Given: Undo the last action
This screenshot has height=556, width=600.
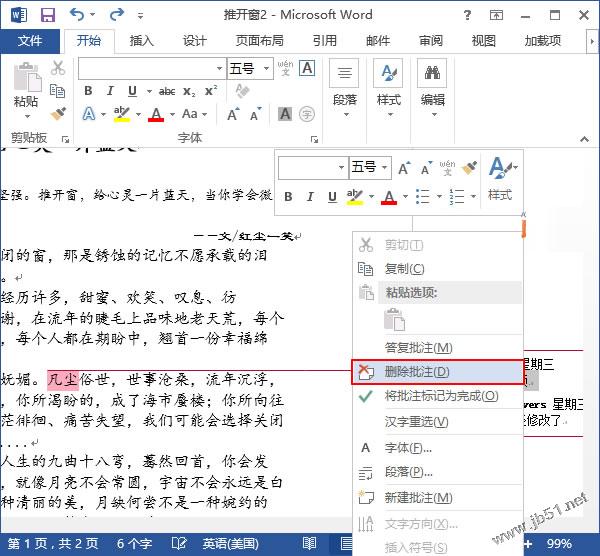Looking at the screenshot, I should click(x=77, y=15).
